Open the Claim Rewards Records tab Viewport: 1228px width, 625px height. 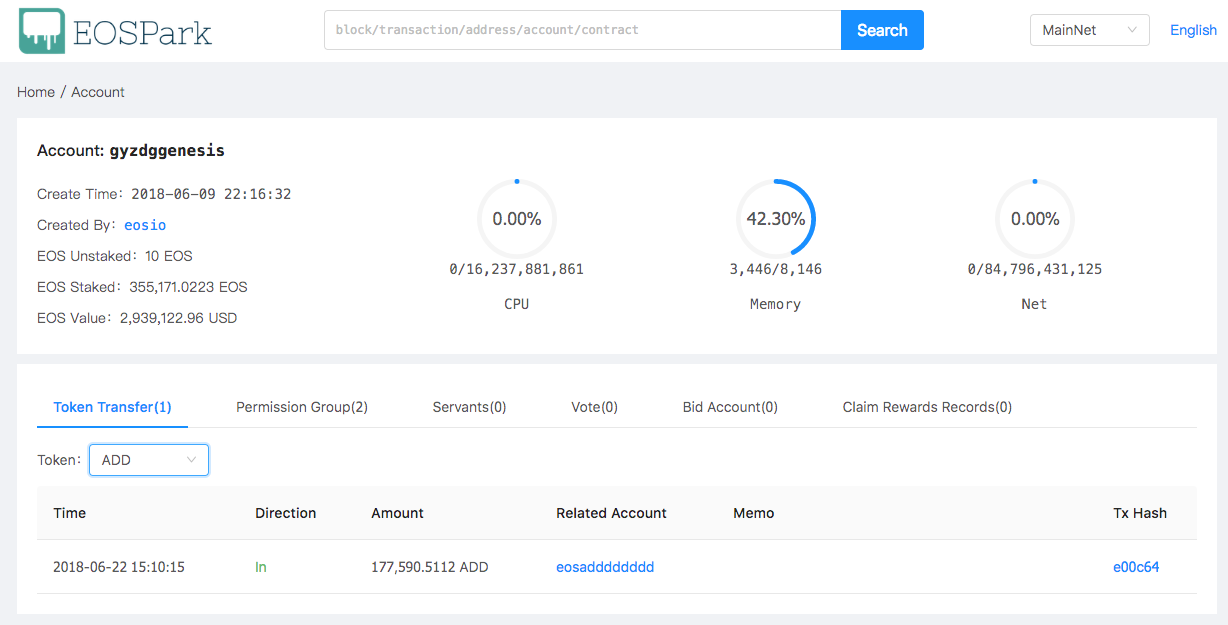point(927,407)
